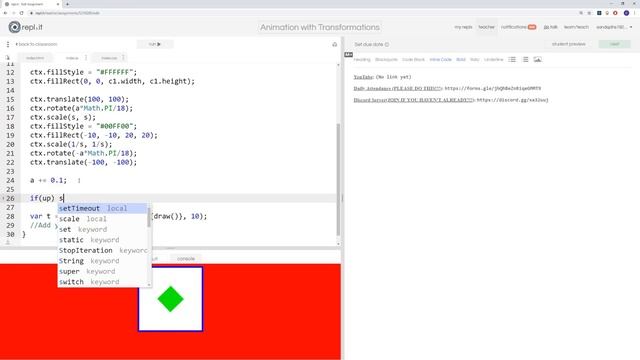This screenshot has width=640, height=360.
Task: Click the Discord Server line
Action: coord(451,100)
